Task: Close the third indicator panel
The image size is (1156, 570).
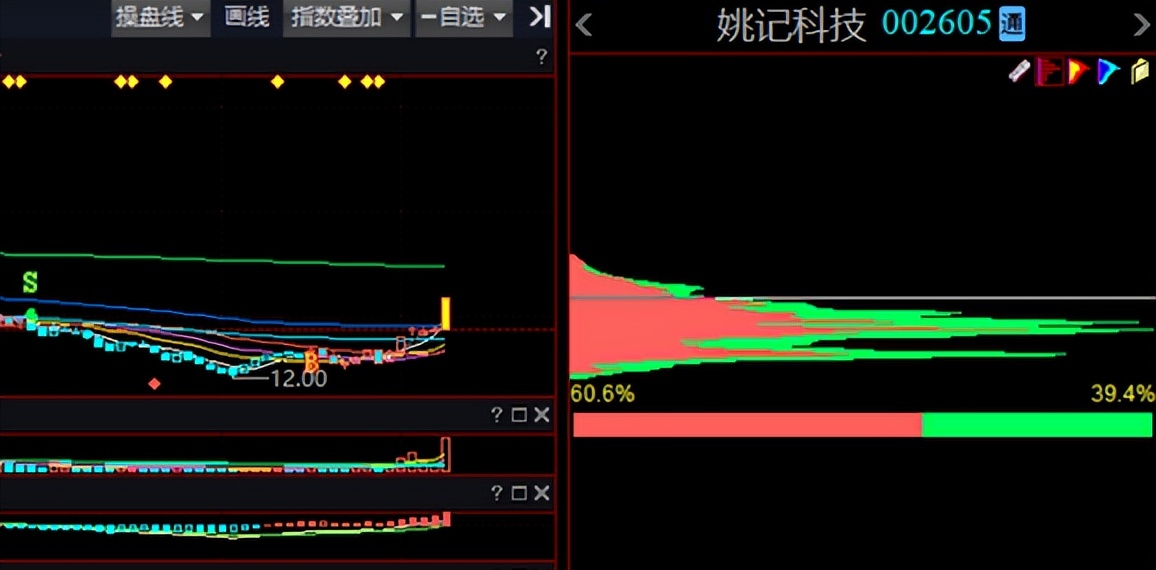Action: point(542,493)
